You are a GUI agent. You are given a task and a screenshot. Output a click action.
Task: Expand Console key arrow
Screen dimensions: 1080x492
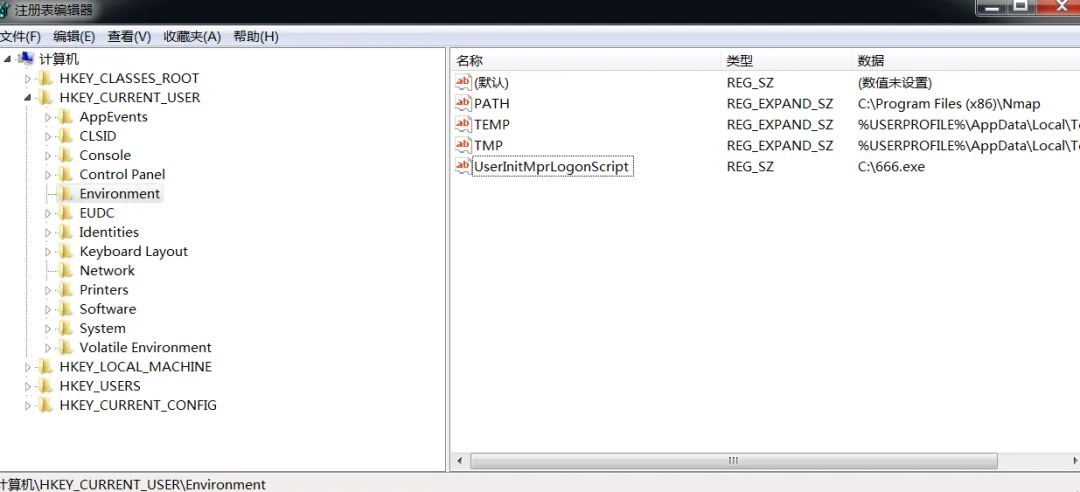click(x=48, y=156)
